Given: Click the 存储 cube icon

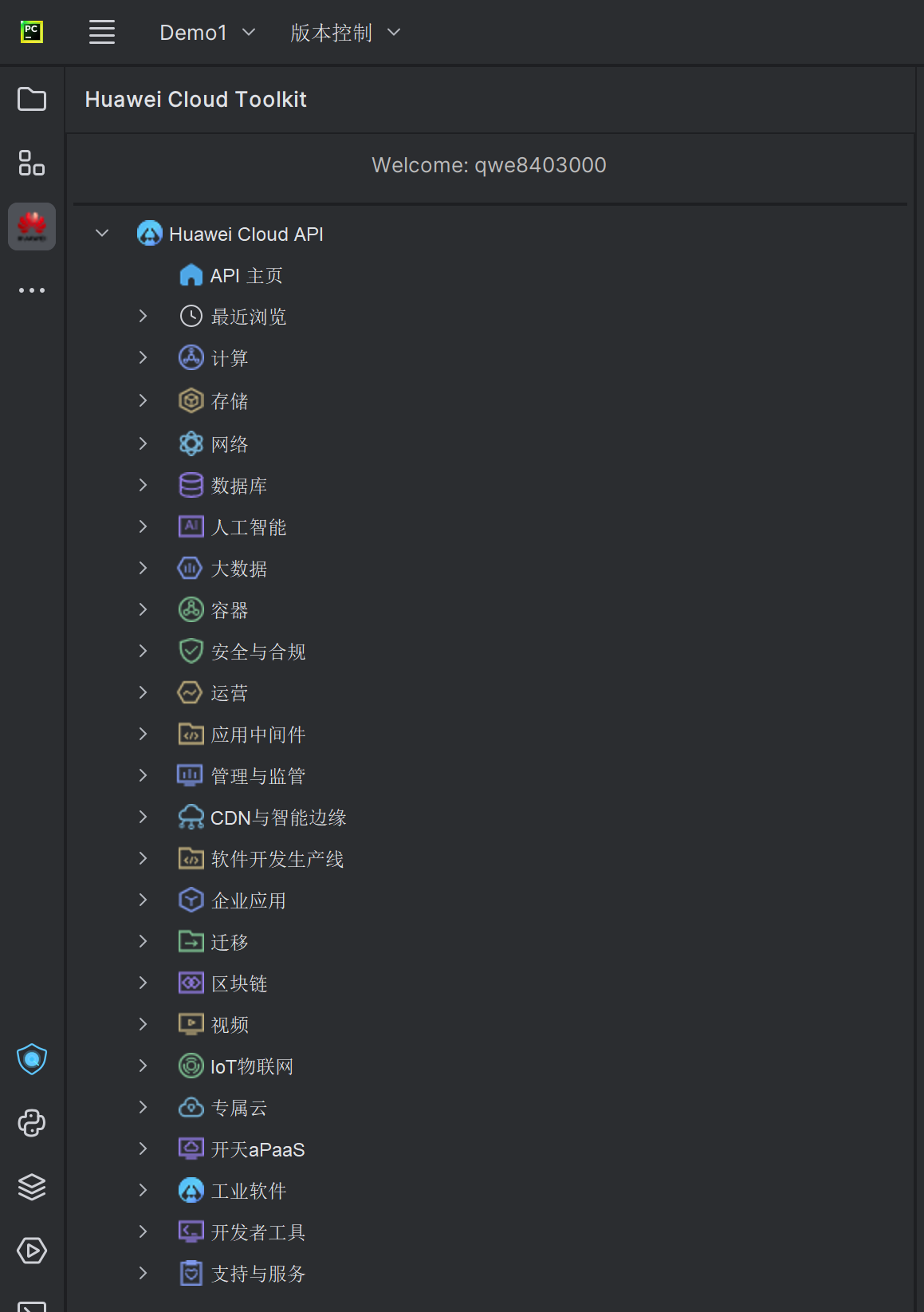Looking at the screenshot, I should coord(191,400).
